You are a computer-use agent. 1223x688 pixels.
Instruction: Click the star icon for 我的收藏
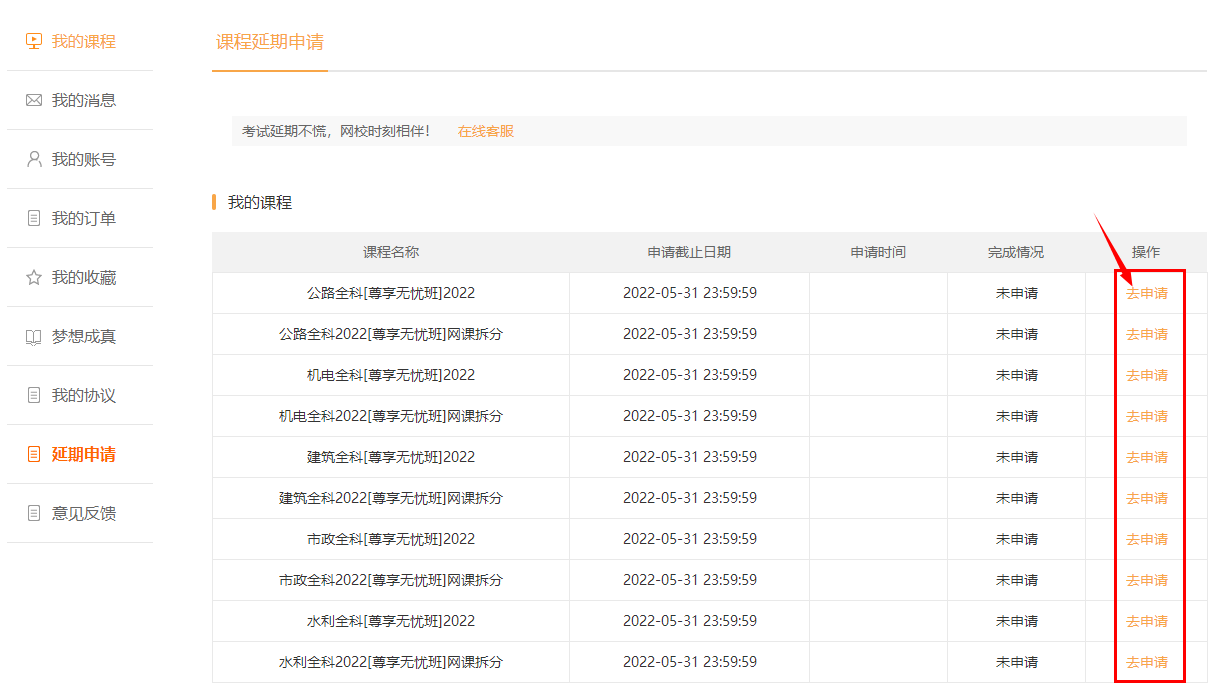pos(34,278)
